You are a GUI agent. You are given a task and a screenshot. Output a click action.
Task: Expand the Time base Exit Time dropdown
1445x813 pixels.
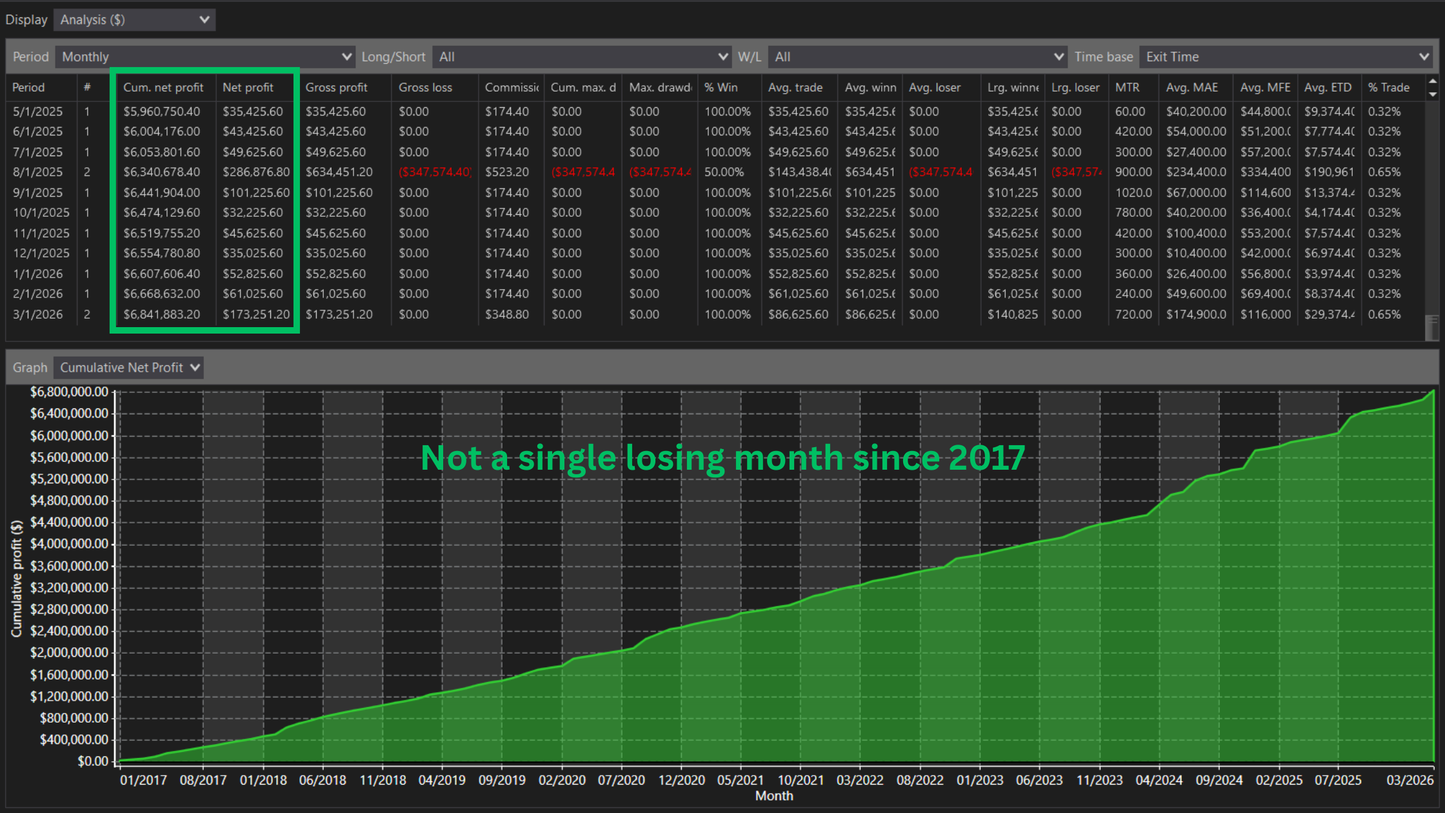[x=1285, y=57]
